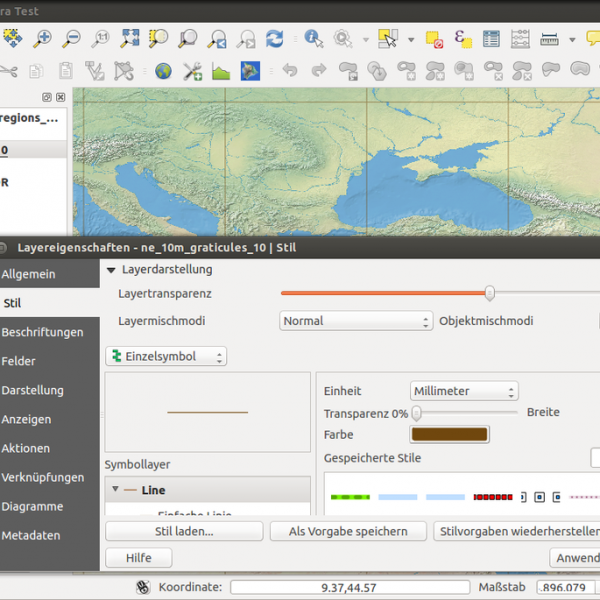This screenshot has height=600, width=600.
Task: Open the Einzelsymbol renderer dropdown
Action: pos(166,356)
